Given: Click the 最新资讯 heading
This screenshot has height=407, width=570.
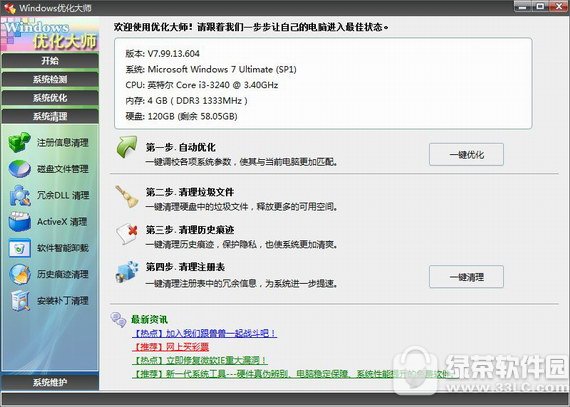Looking at the screenshot, I should tap(149, 320).
